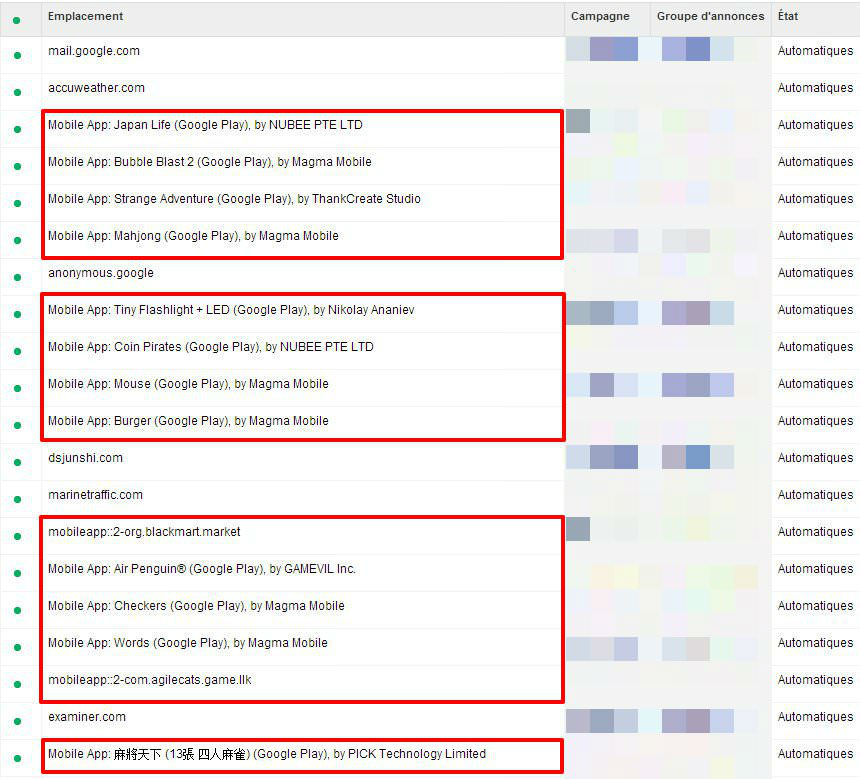Click Automatiques in the dsjunshi.com row
The height and width of the screenshot is (779, 860).
[816, 458]
